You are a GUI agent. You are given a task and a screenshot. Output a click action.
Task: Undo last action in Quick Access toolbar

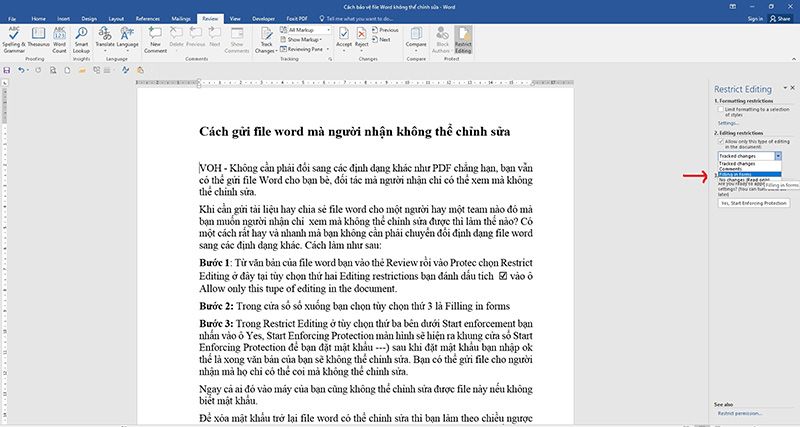click(20, 70)
